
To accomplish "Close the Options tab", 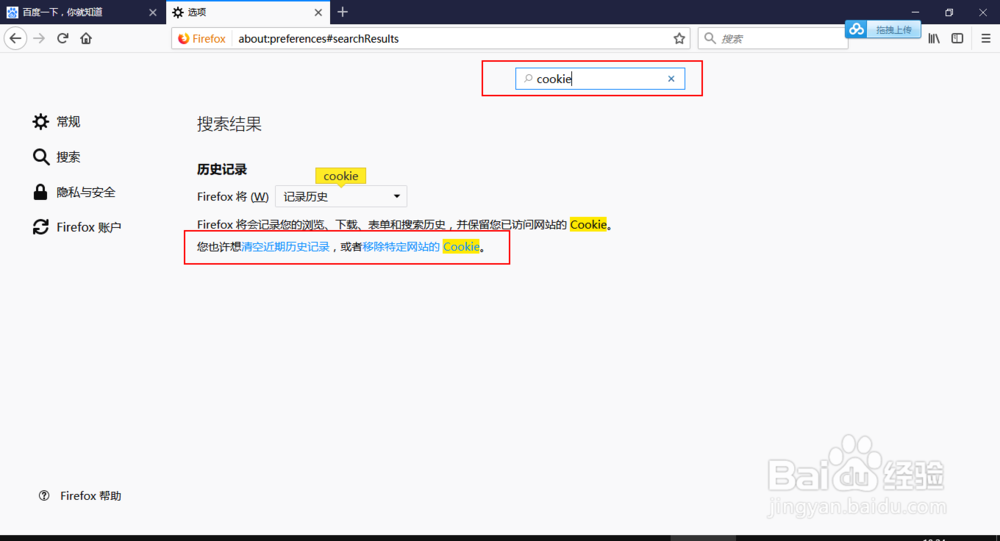I will tap(318, 12).
